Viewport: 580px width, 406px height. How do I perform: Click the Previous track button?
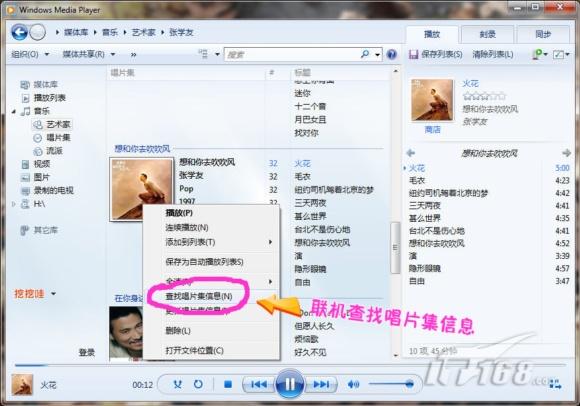[x=259, y=385]
